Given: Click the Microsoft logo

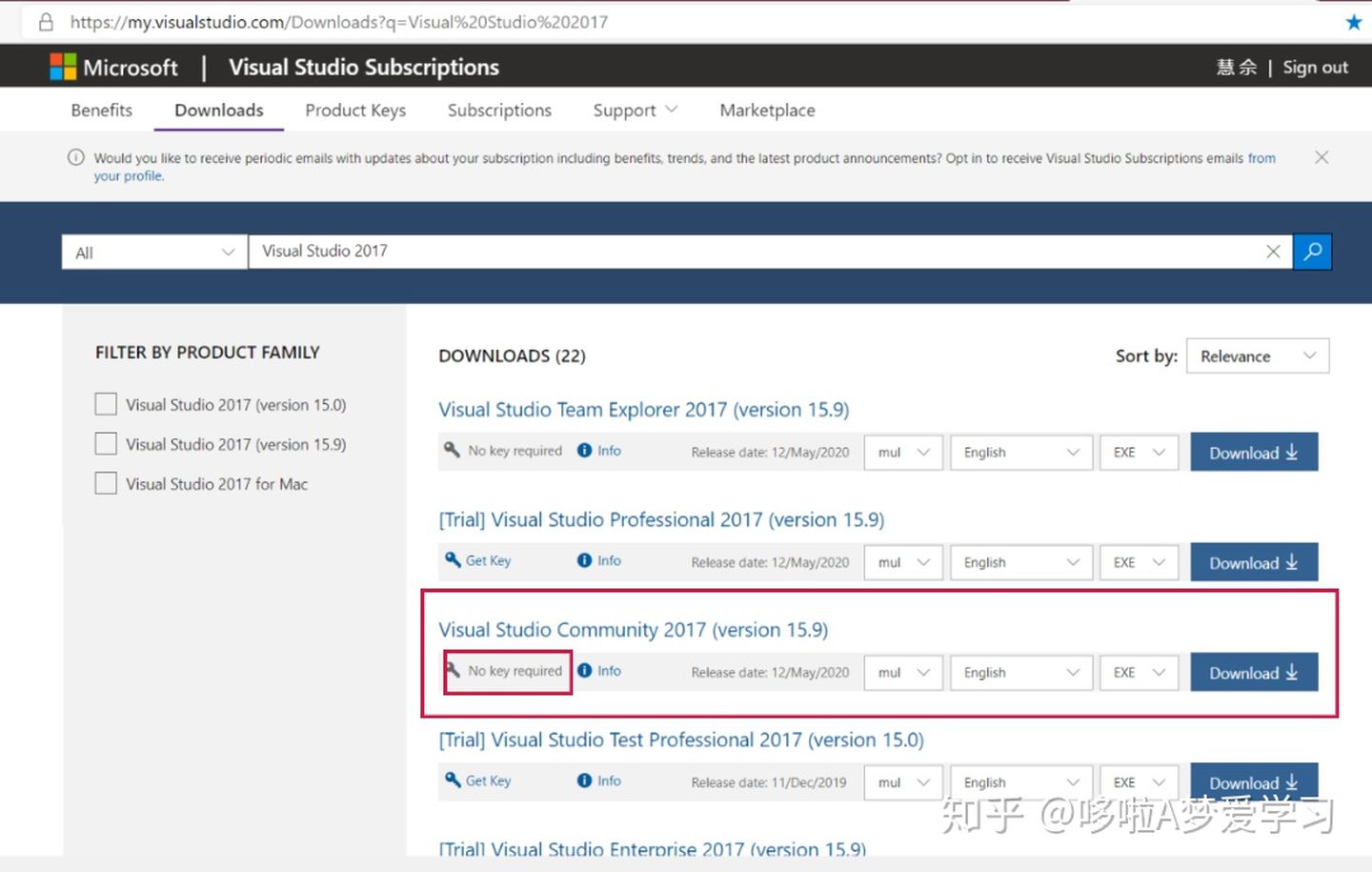Looking at the screenshot, I should click(x=63, y=67).
